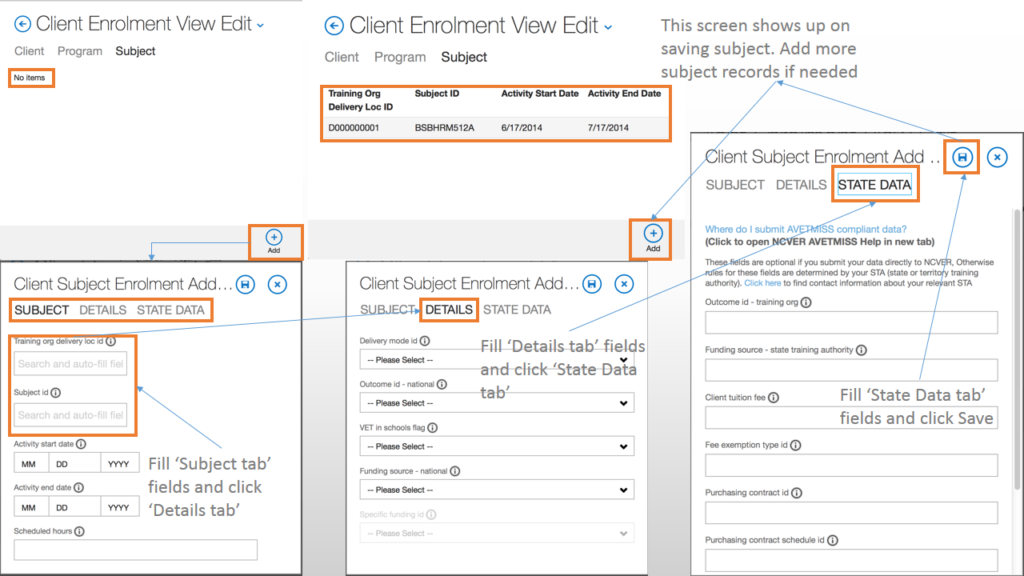Click the info icon beside Client tuition fee
The width and height of the screenshot is (1024, 576).
point(773,397)
